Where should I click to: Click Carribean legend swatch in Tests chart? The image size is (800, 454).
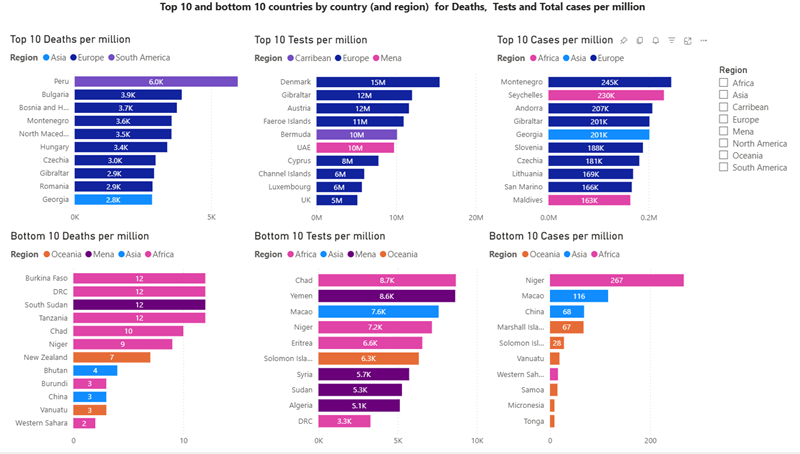pyautogui.click(x=290, y=58)
